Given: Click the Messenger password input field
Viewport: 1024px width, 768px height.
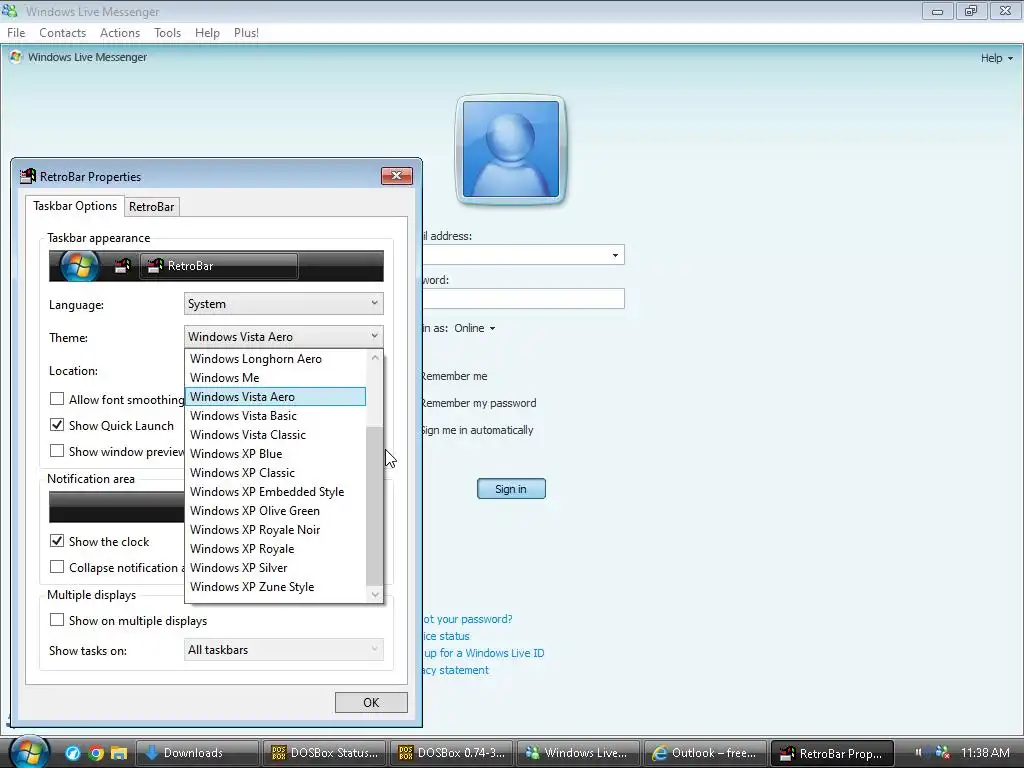Looking at the screenshot, I should [x=523, y=298].
